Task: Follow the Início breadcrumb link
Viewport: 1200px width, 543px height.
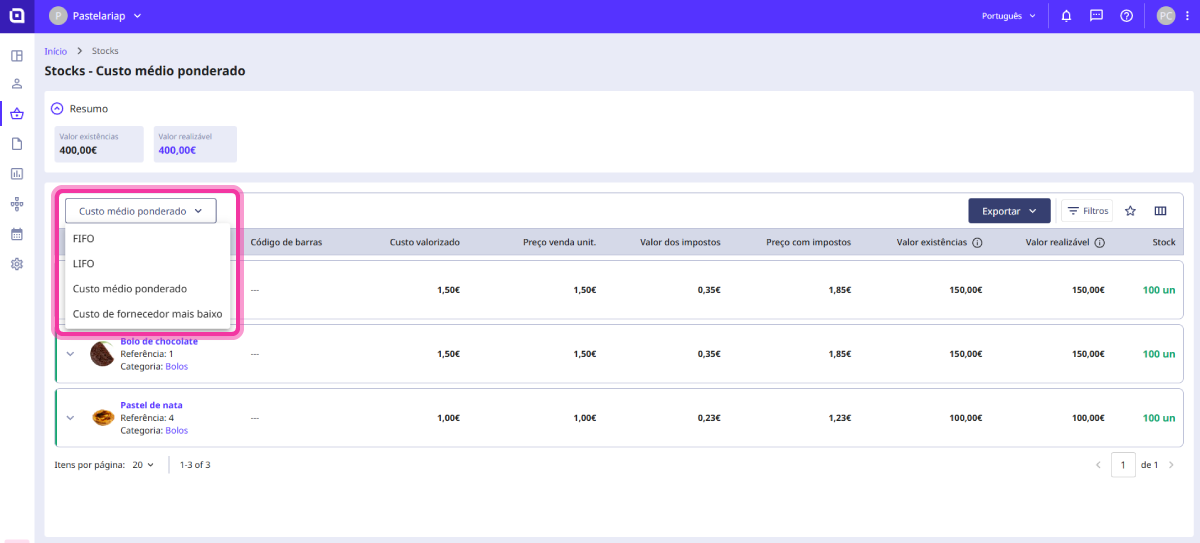Action: pos(56,51)
